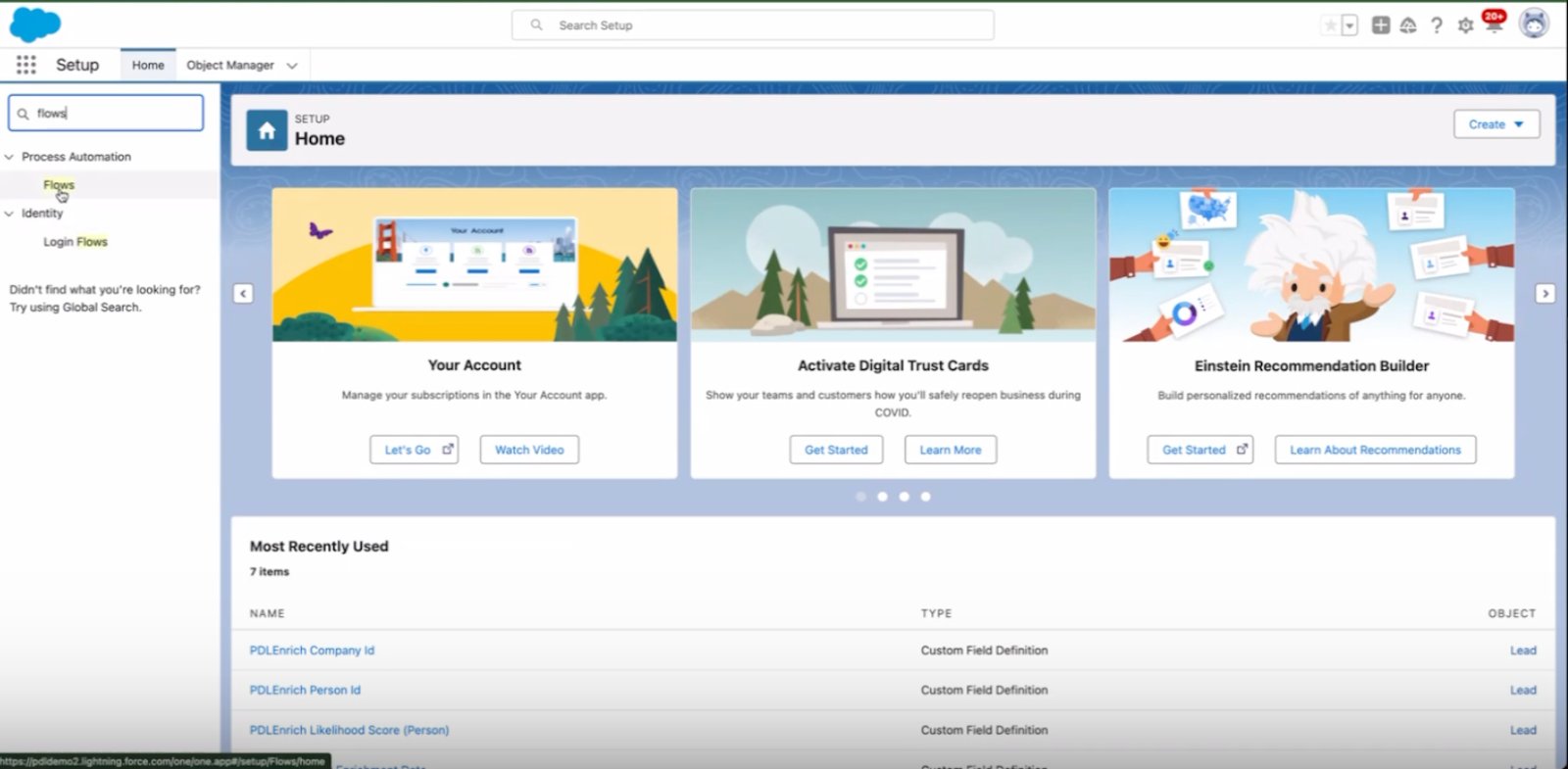The image size is (1568, 769).
Task: Click the Activate Digital Trust Cards illustration
Action: [x=893, y=264]
